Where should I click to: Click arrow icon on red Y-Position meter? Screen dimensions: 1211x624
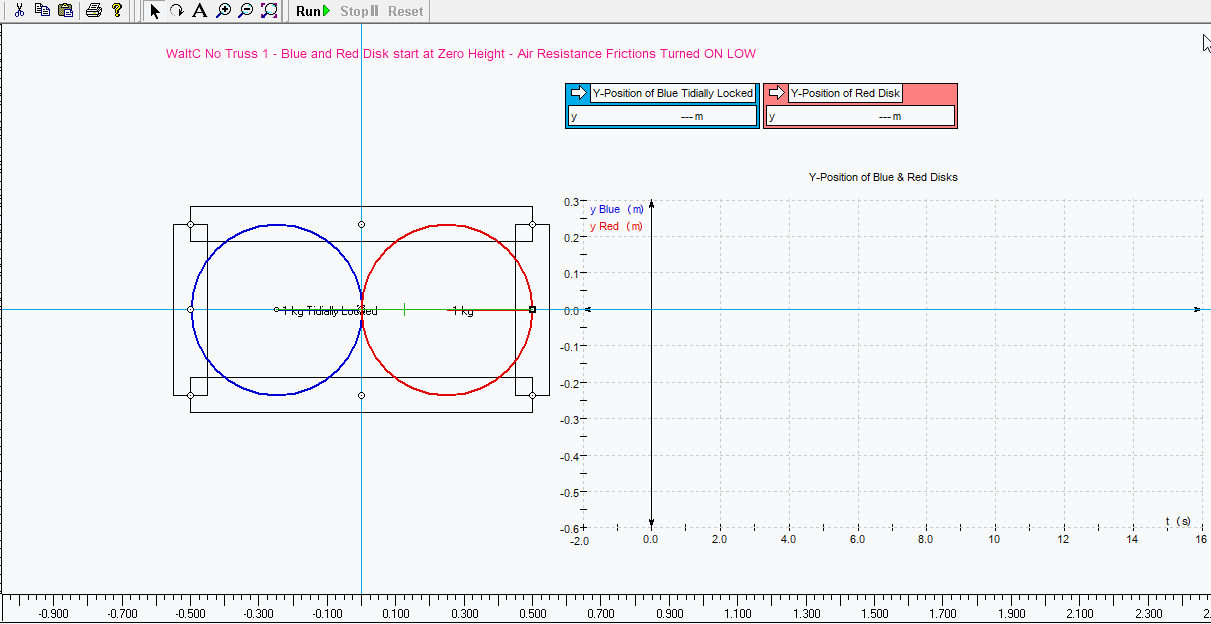click(777, 93)
